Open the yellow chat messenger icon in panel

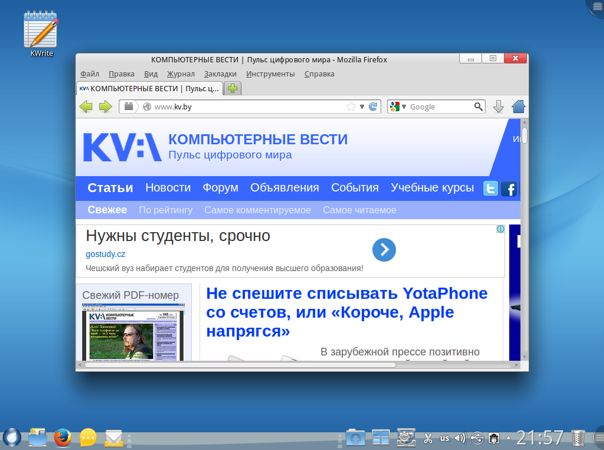click(88, 438)
